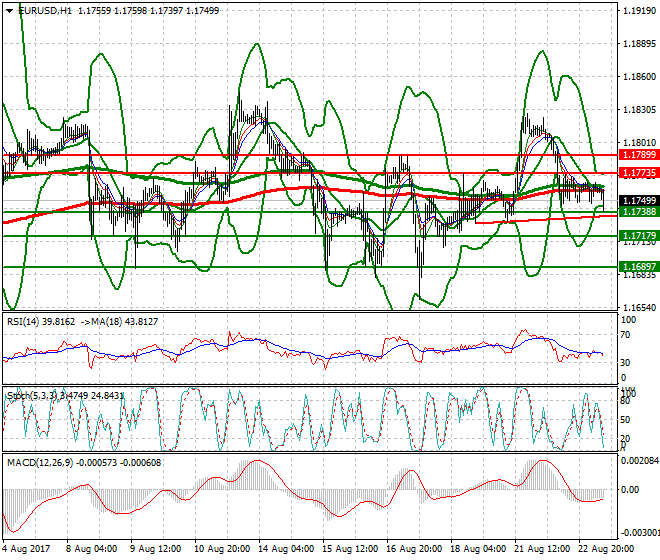Click the 16 Aug 20:00 time axis label
This screenshot has width=660, height=560.
point(414,549)
